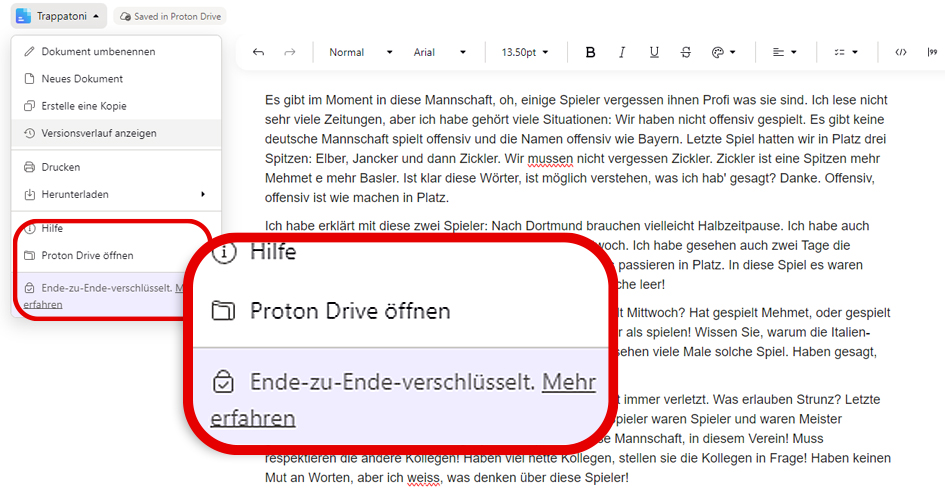Choose Erstelle eine Kopie
Viewport: 945px width, 496px height.
(x=116, y=106)
